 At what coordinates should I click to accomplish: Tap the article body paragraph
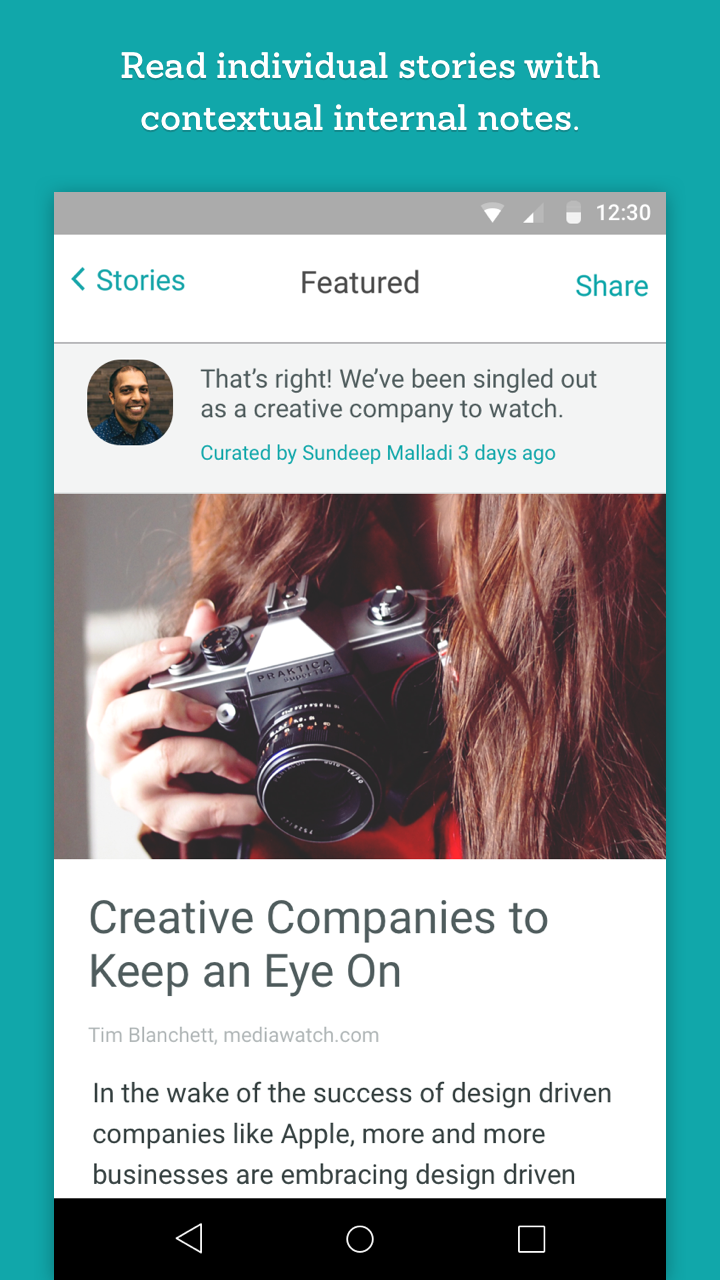[x=352, y=1134]
